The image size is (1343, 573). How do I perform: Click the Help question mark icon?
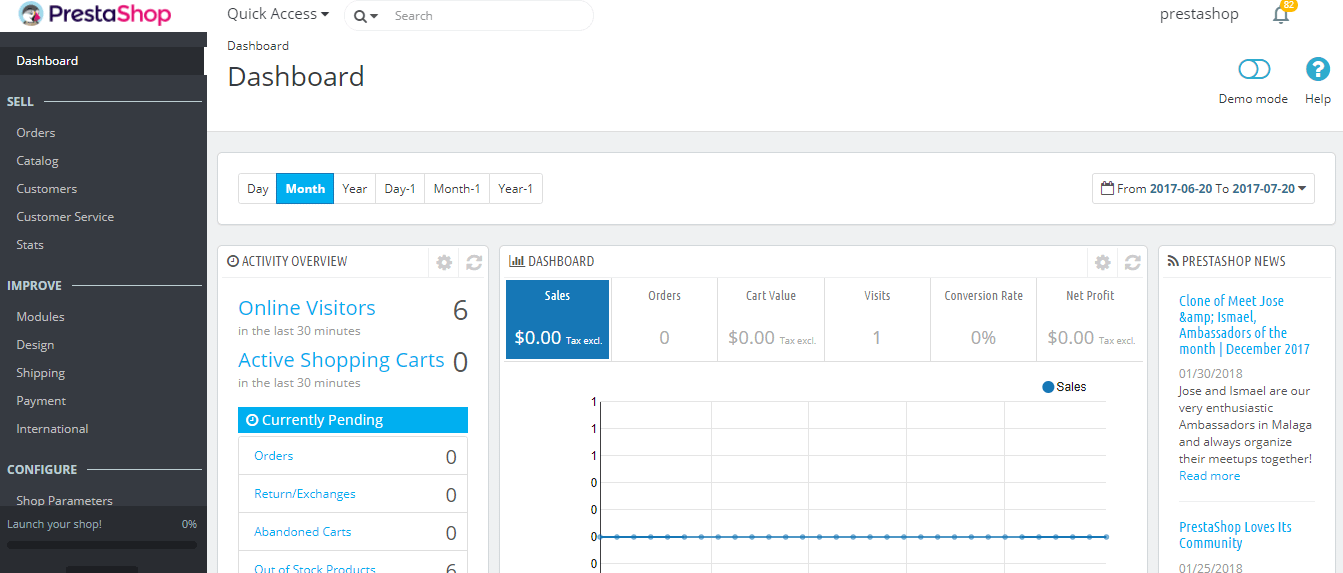click(x=1318, y=69)
